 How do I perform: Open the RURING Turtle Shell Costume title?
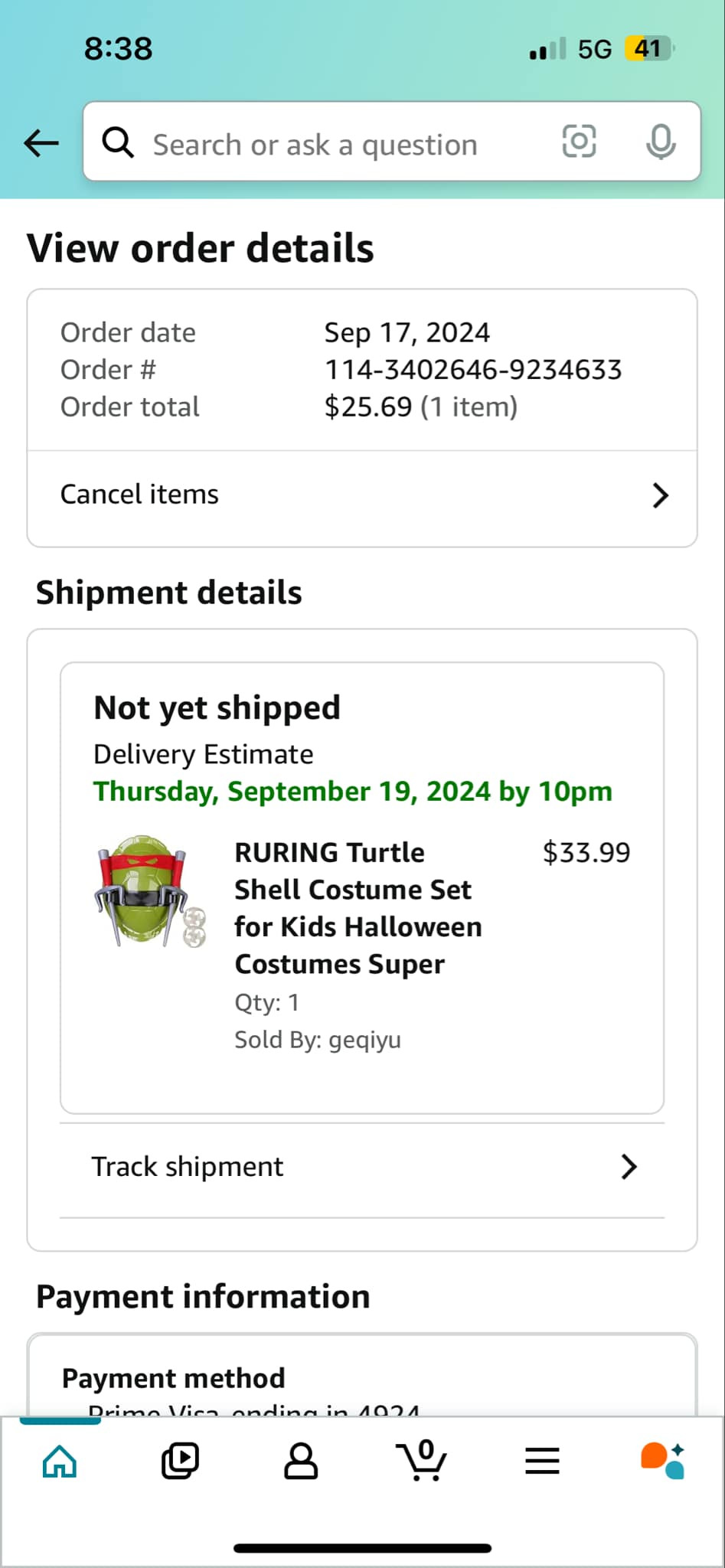[358, 908]
